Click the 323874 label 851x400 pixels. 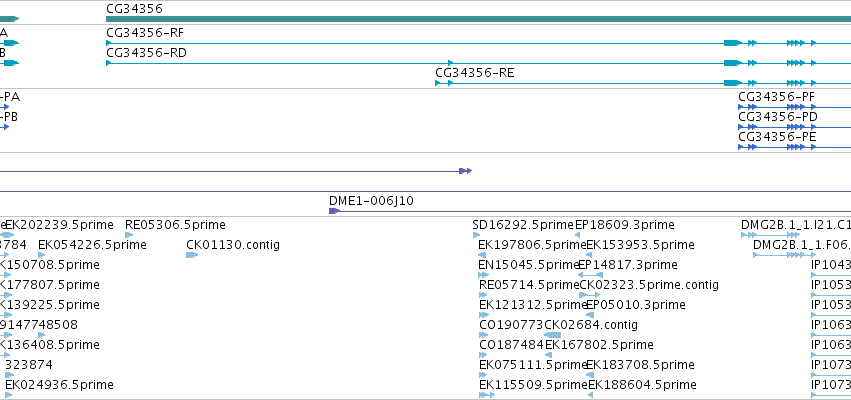[x=29, y=366]
